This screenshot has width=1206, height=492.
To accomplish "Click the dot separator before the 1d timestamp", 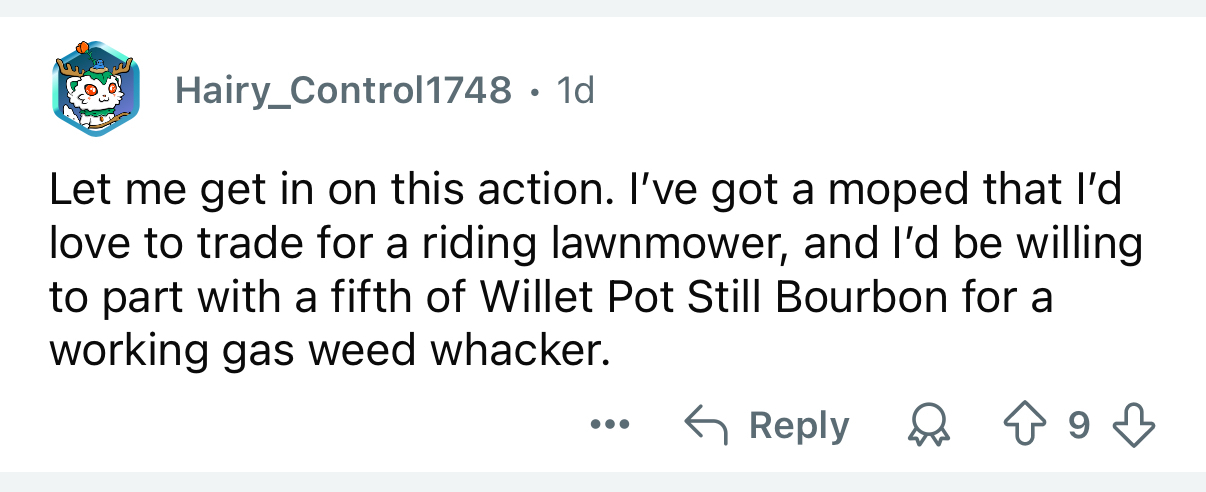I will tap(538, 92).
